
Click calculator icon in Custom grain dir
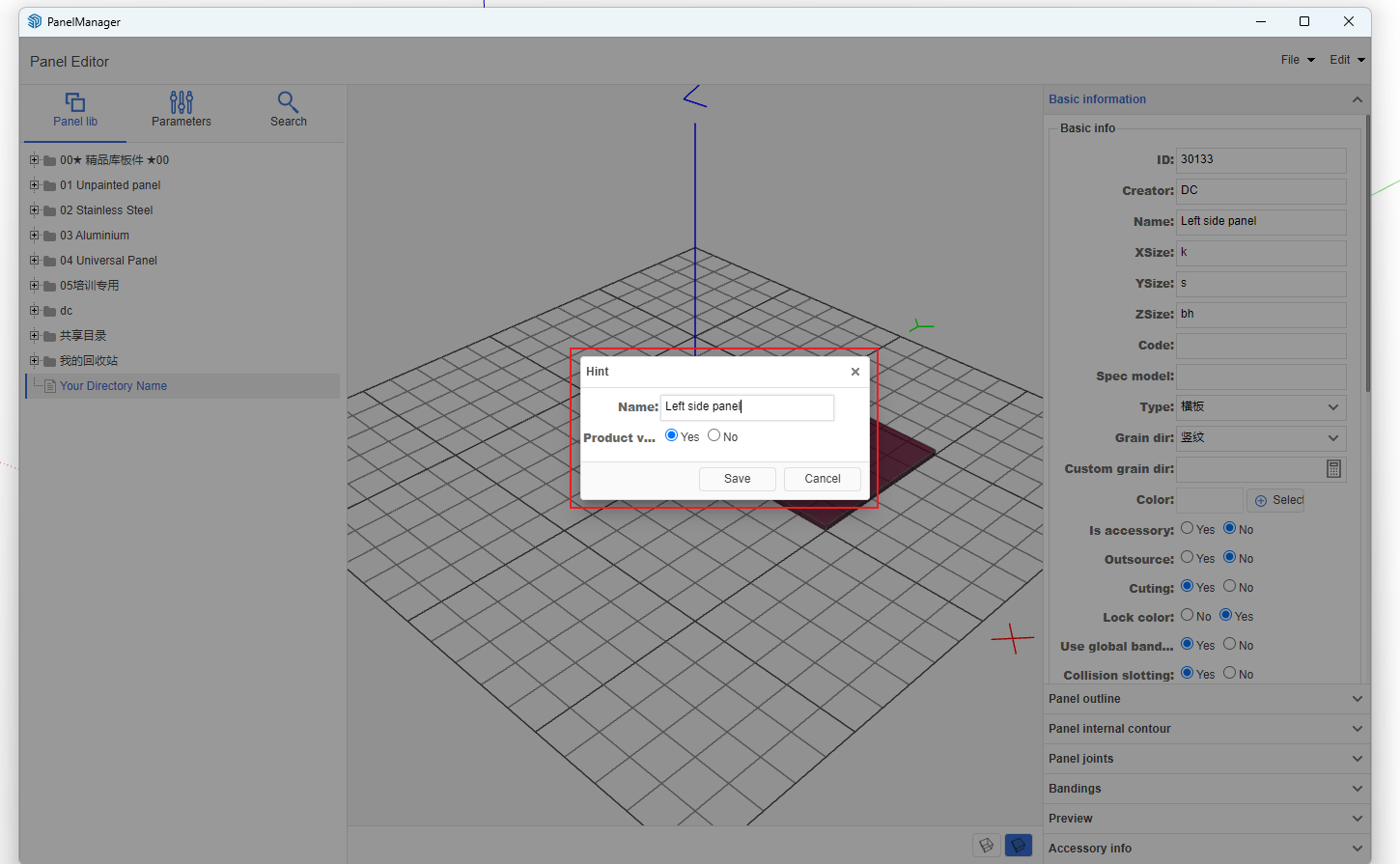1333,469
